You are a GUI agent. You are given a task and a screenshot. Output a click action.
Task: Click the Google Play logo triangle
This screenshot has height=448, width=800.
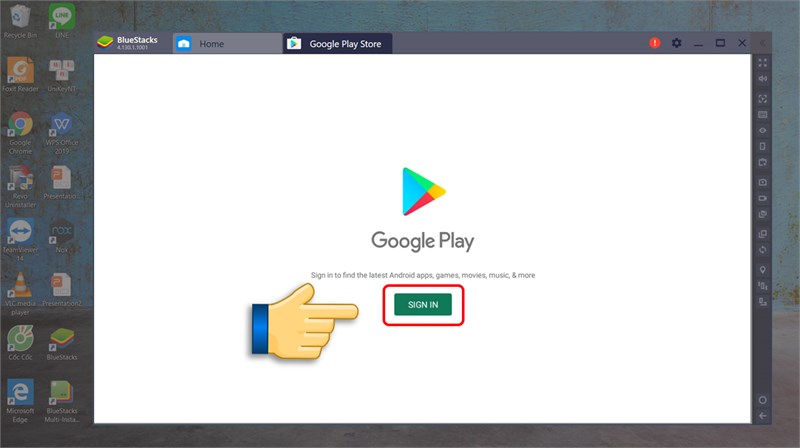click(423, 191)
